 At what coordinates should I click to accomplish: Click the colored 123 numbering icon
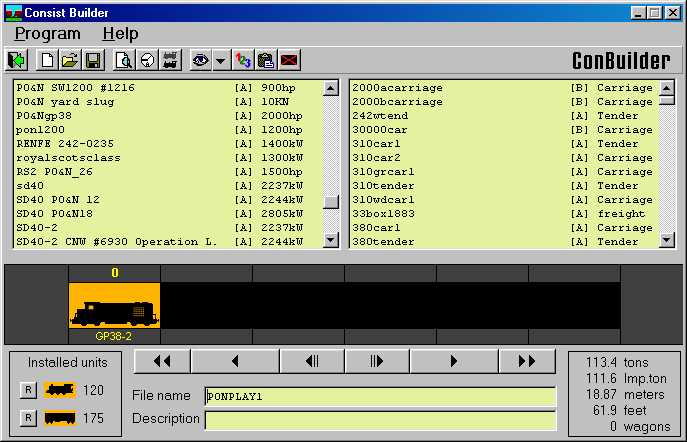pos(243,60)
